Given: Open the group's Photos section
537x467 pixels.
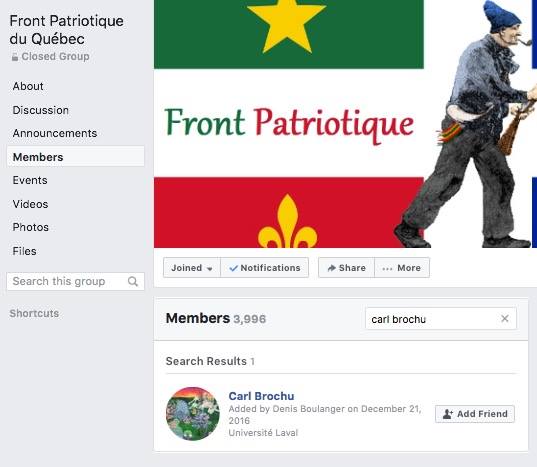Looking at the screenshot, I should tap(31, 227).
